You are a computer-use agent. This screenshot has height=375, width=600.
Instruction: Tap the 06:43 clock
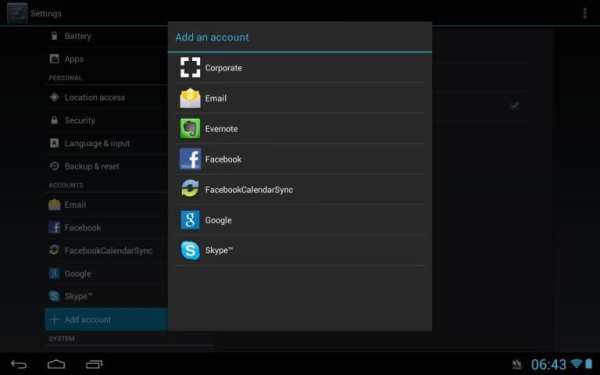coord(548,364)
